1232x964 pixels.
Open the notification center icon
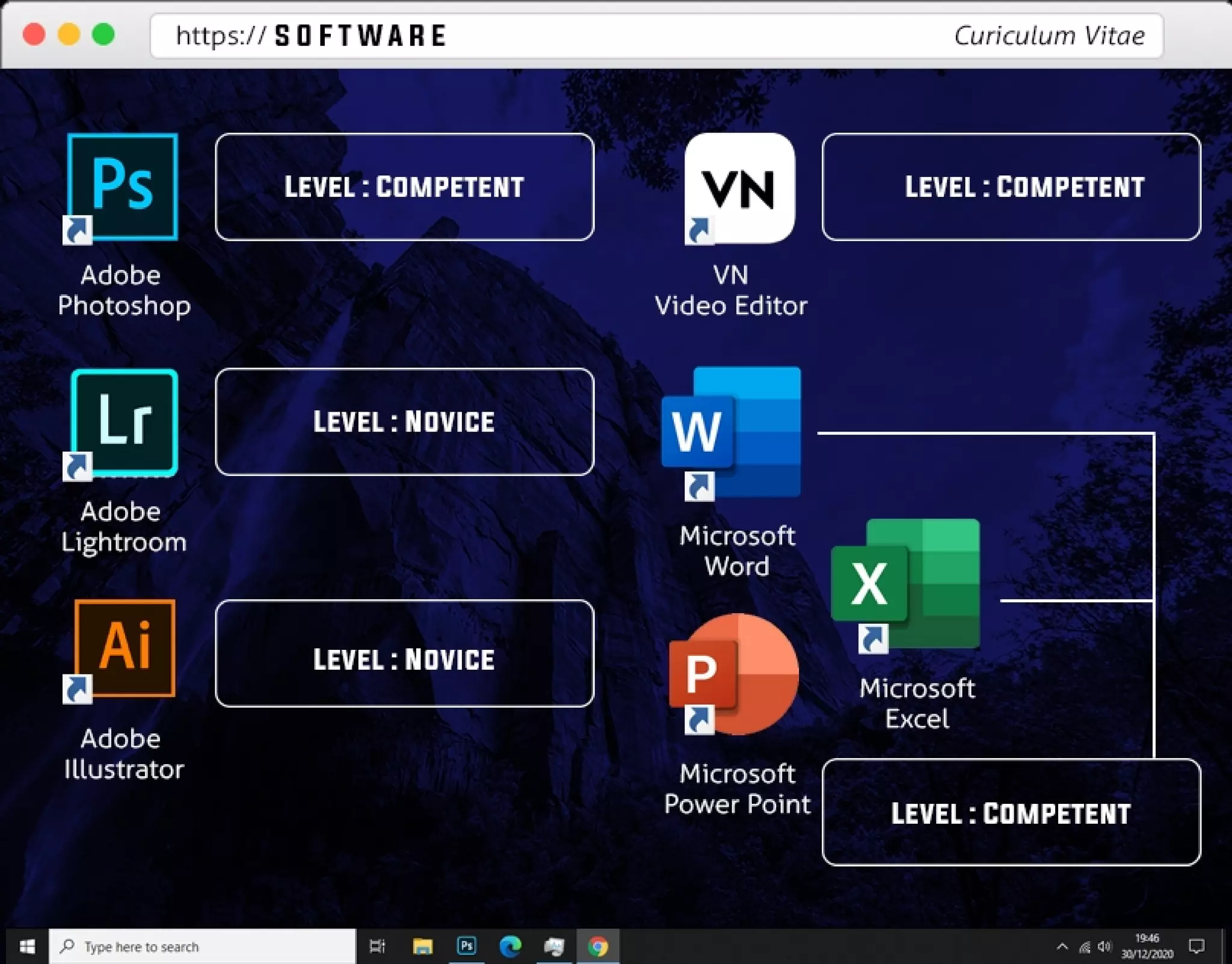pyautogui.click(x=1197, y=947)
